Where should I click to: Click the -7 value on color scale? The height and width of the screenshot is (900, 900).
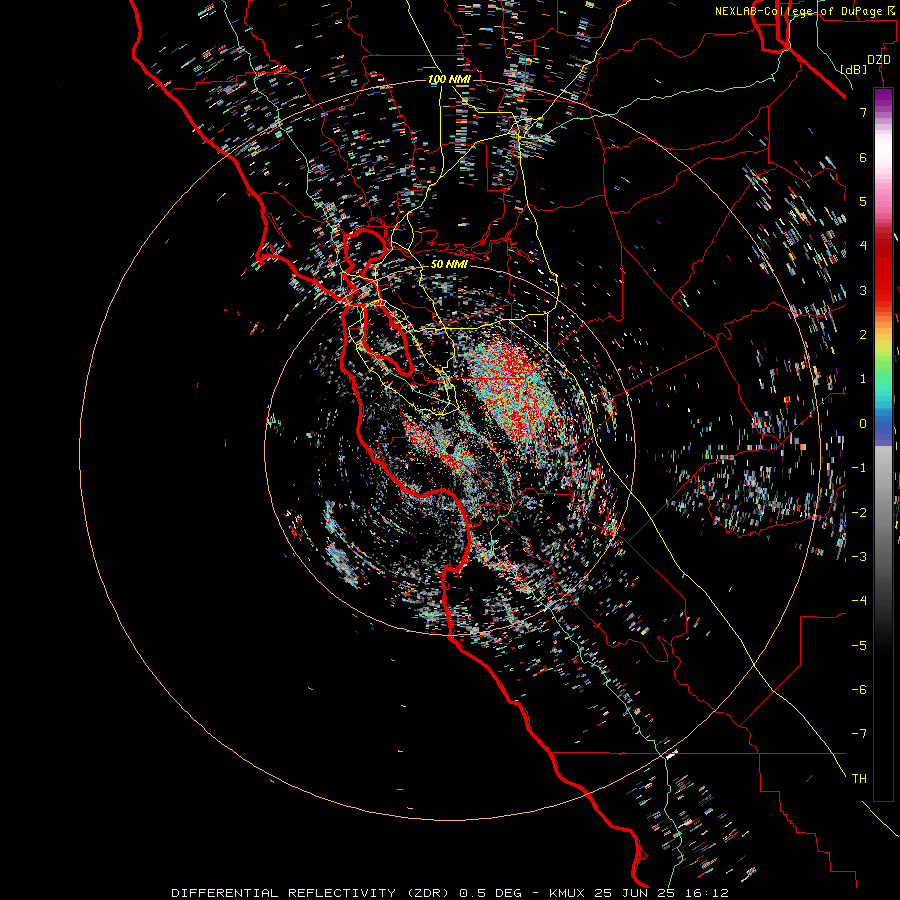tap(859, 734)
